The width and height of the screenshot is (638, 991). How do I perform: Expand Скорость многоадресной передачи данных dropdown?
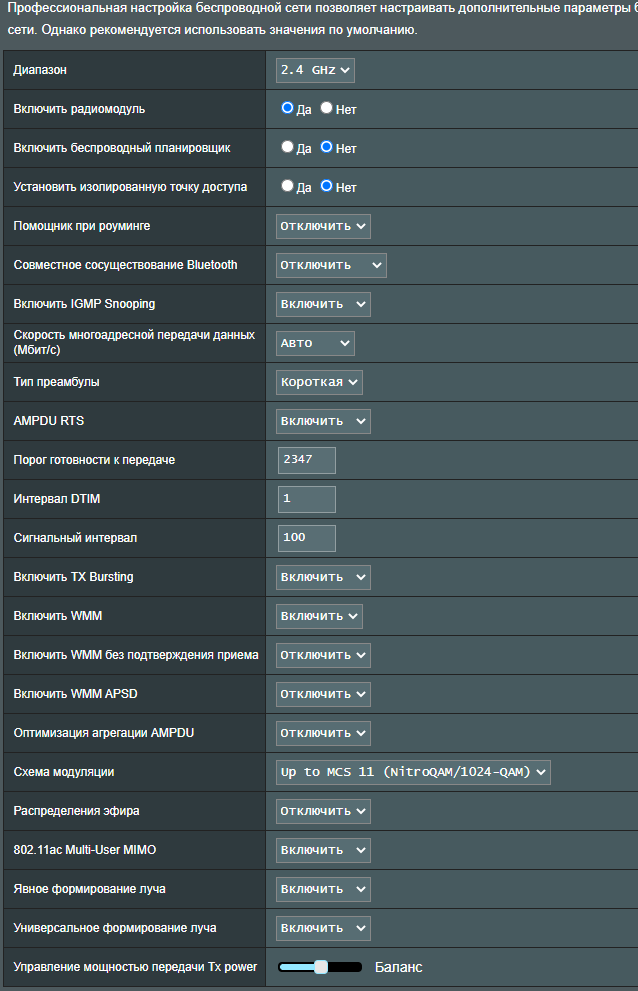pos(315,343)
